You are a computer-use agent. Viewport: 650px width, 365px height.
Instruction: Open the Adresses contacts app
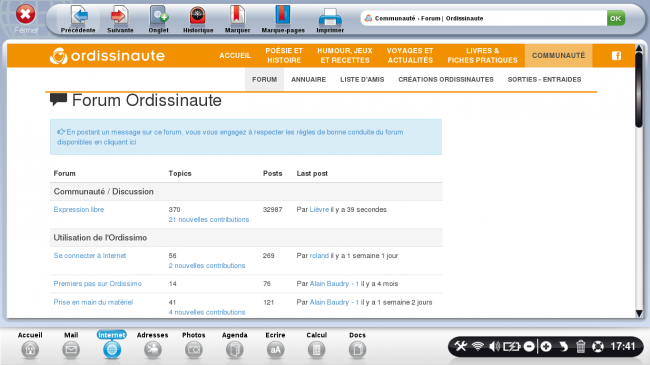click(x=153, y=345)
